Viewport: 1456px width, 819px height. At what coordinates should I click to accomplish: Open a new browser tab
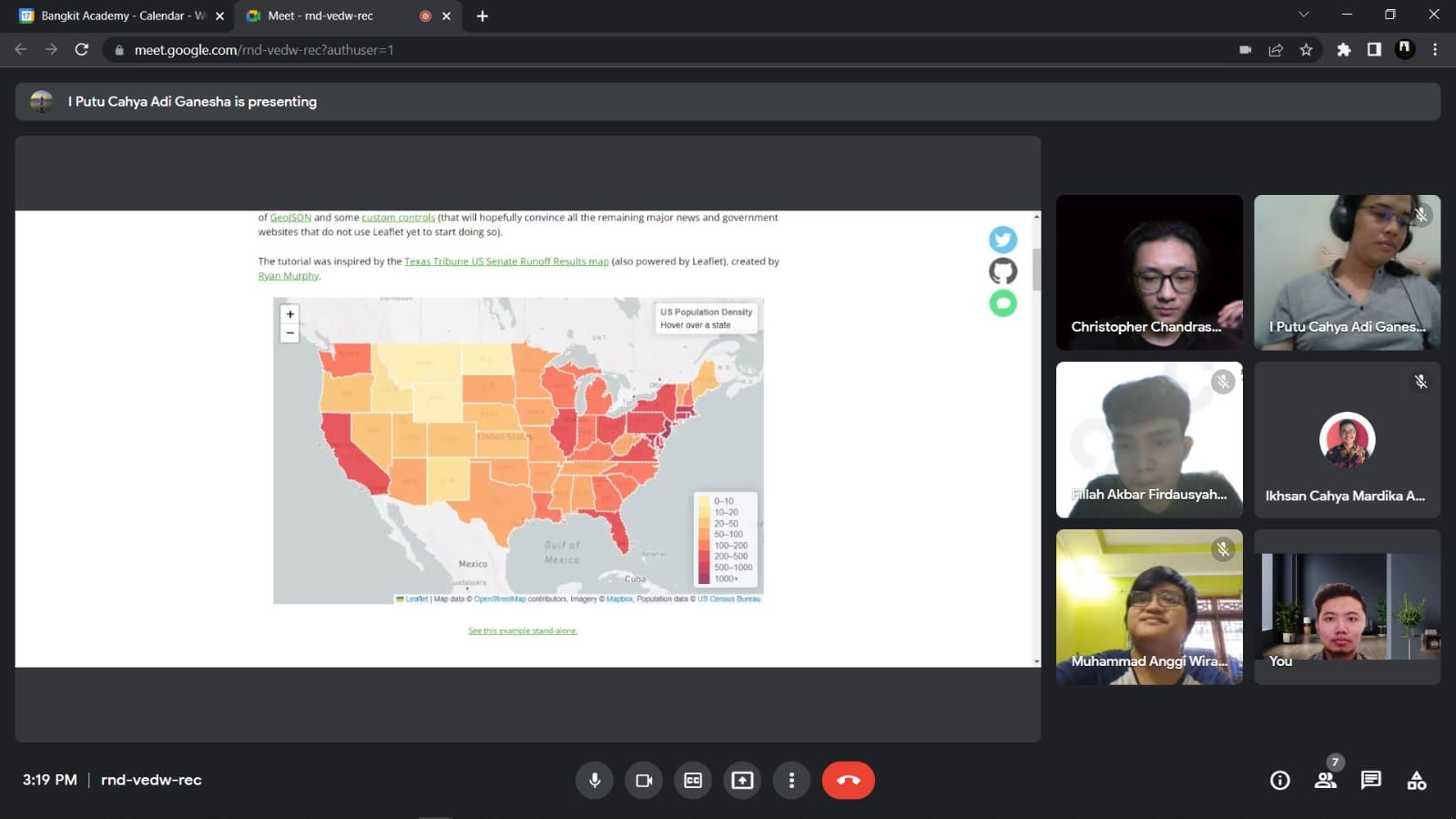pyautogui.click(x=483, y=16)
